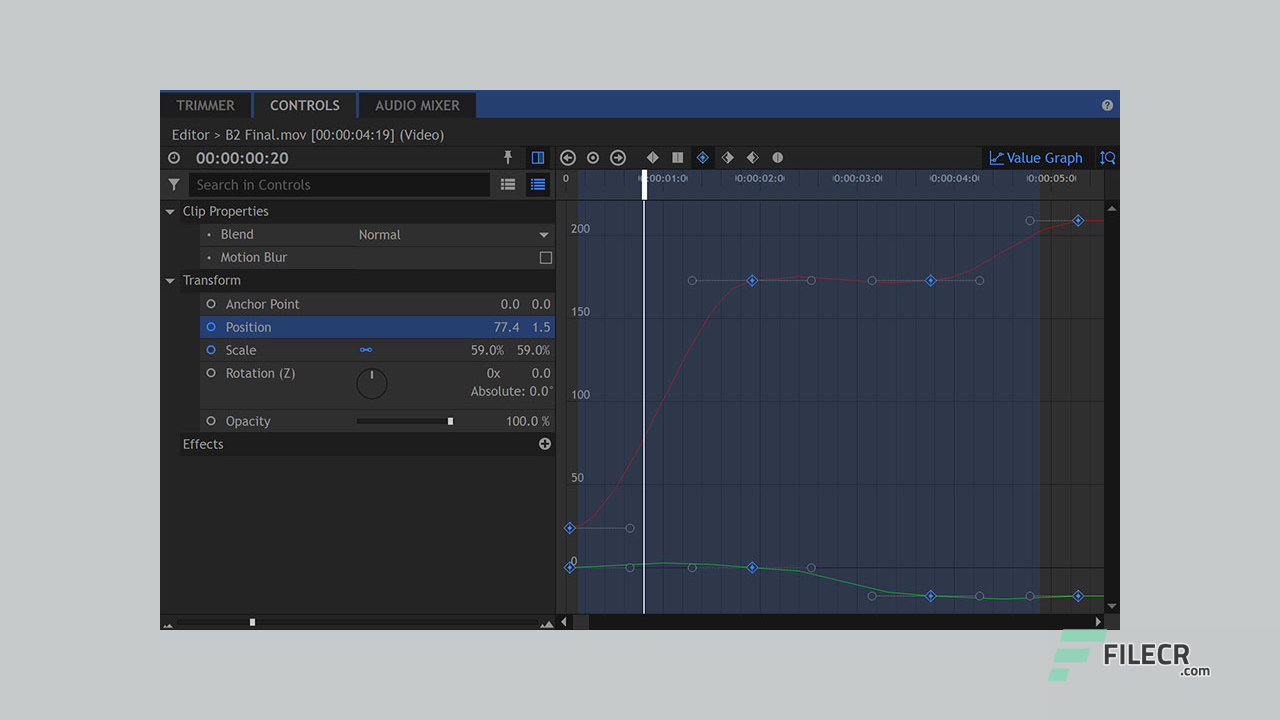The height and width of the screenshot is (720, 1280).
Task: Click the filter funnel icon
Action: point(174,185)
